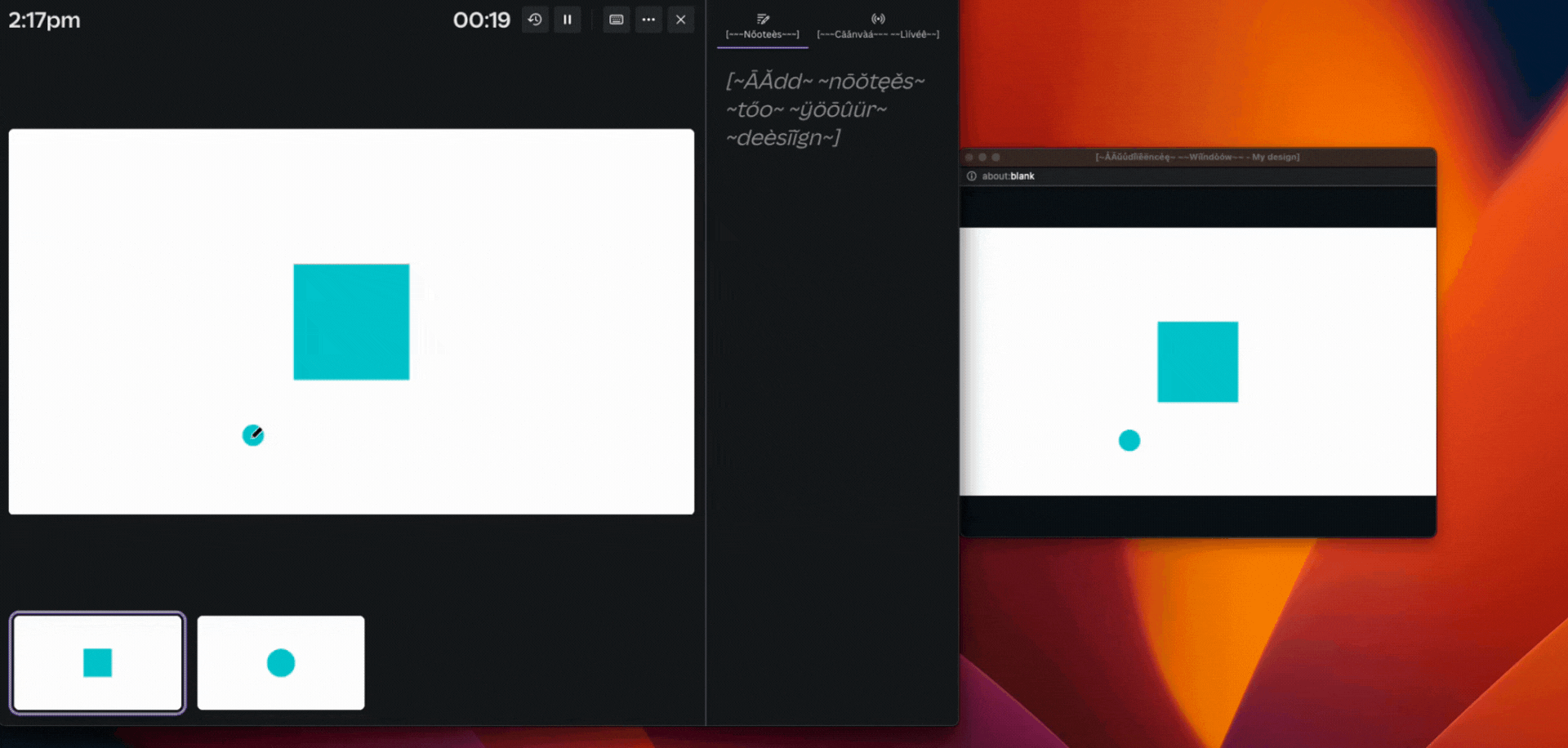This screenshot has width=1568, height=748.
Task: Switch to the Notes tab
Action: click(x=763, y=26)
